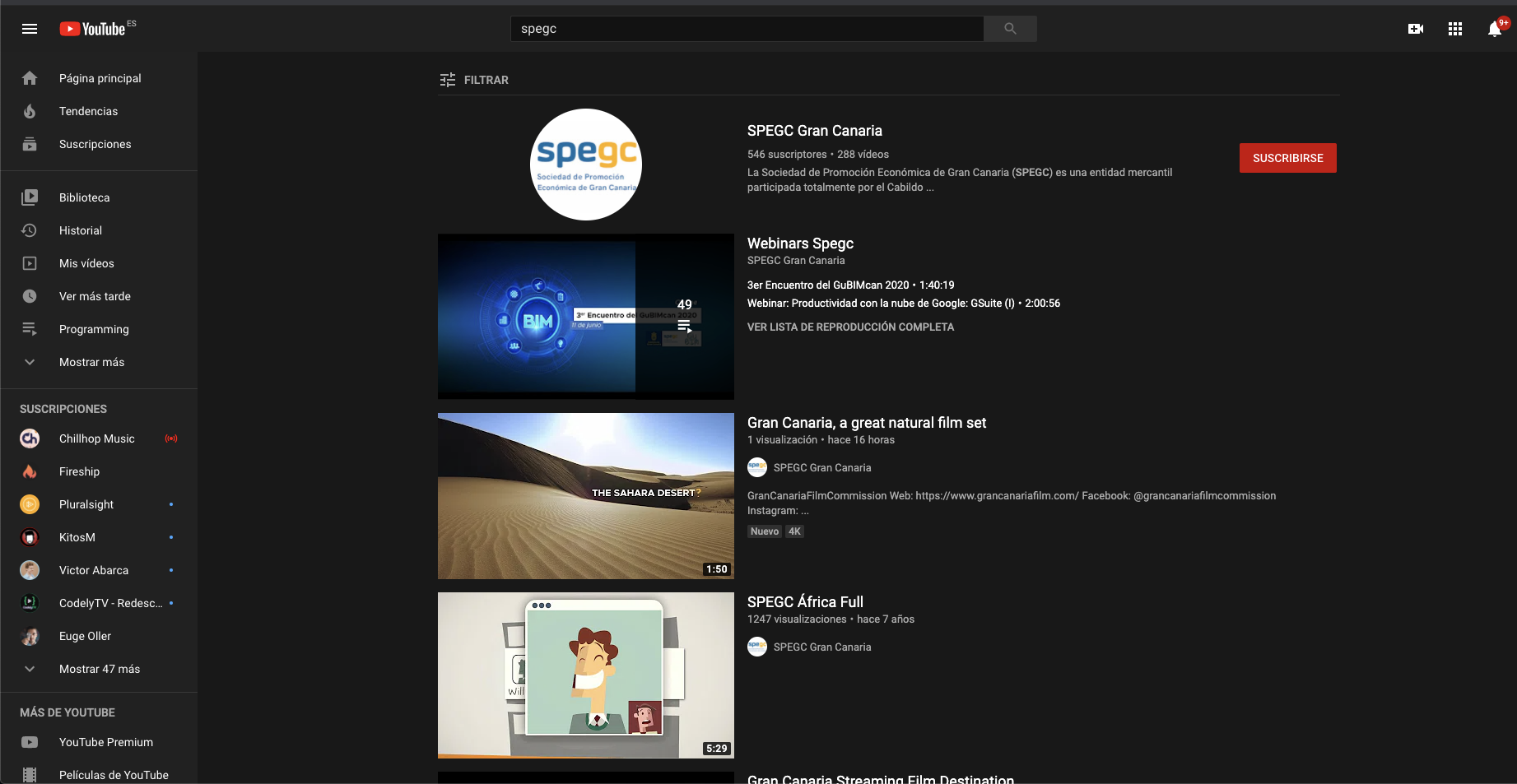Click the spegc channel logo avatar
Viewport: 1517px width, 784px height.
coord(586,165)
